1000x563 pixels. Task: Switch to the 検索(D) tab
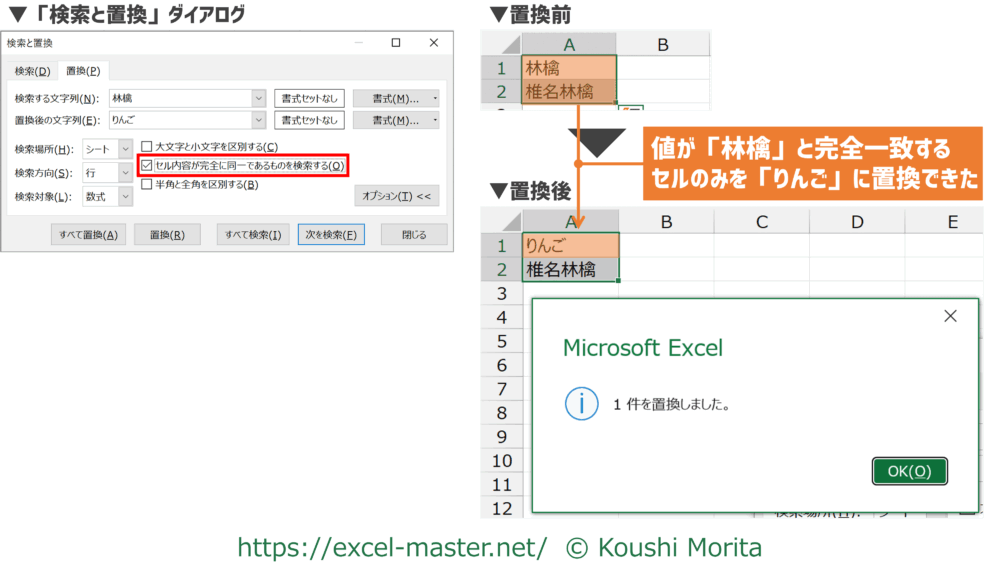32,71
